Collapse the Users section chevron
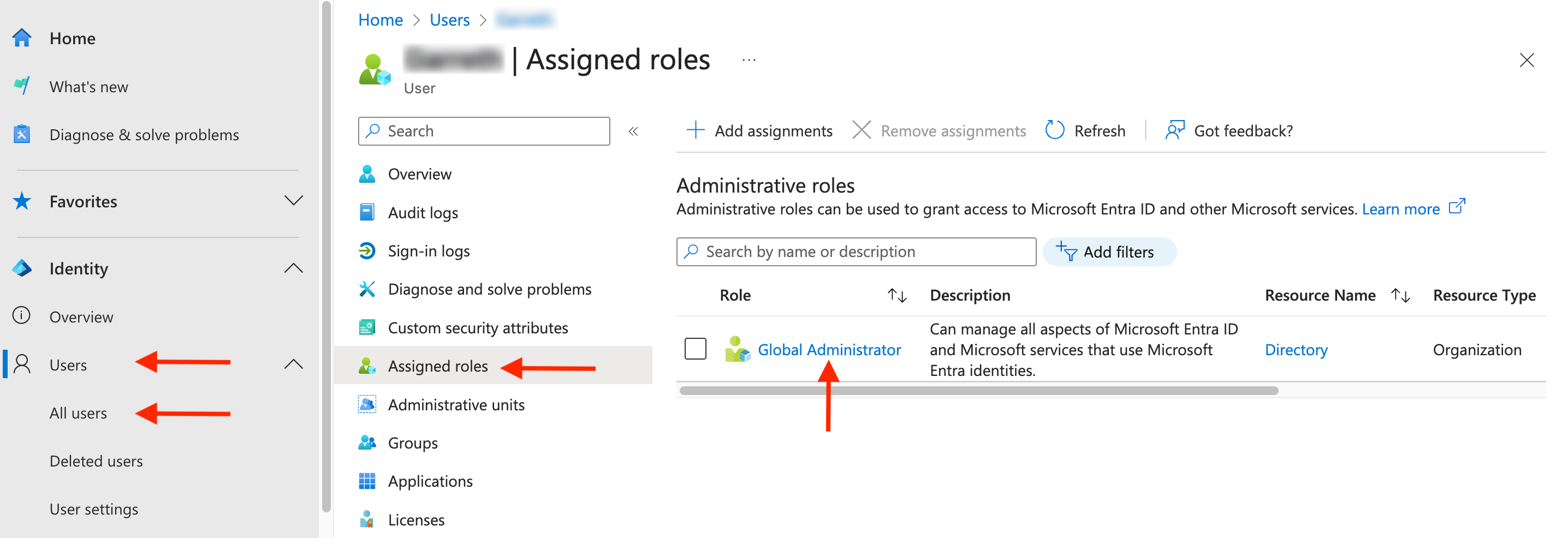The image size is (1568, 538). point(293,363)
